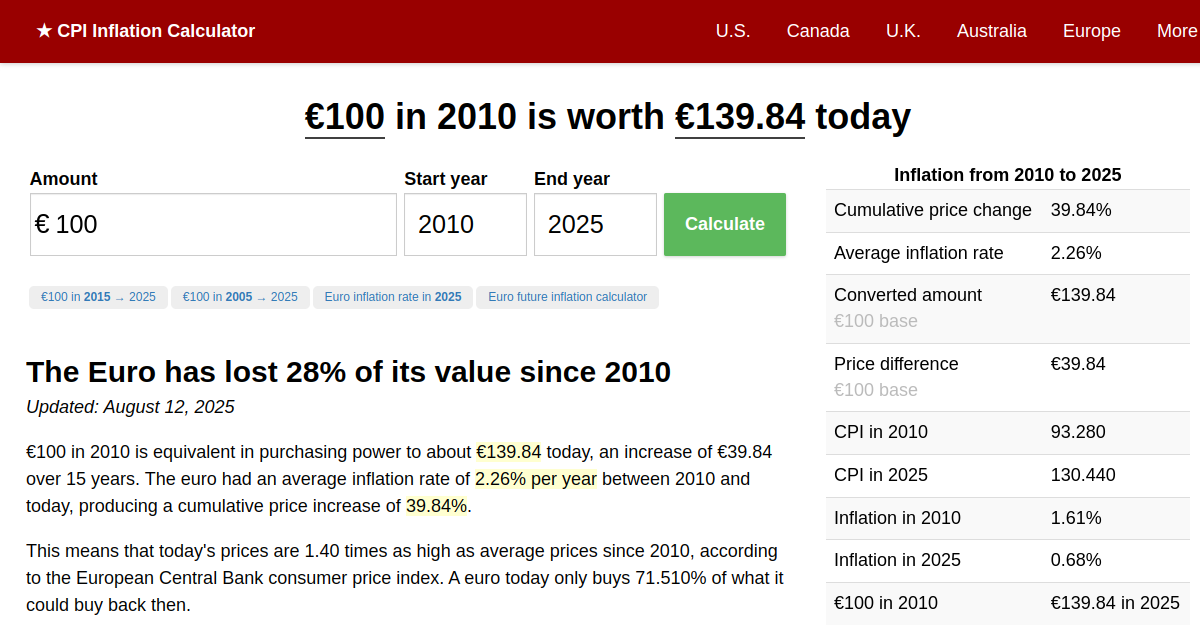
Task: Open the Canada navigation link
Action: pos(818,31)
